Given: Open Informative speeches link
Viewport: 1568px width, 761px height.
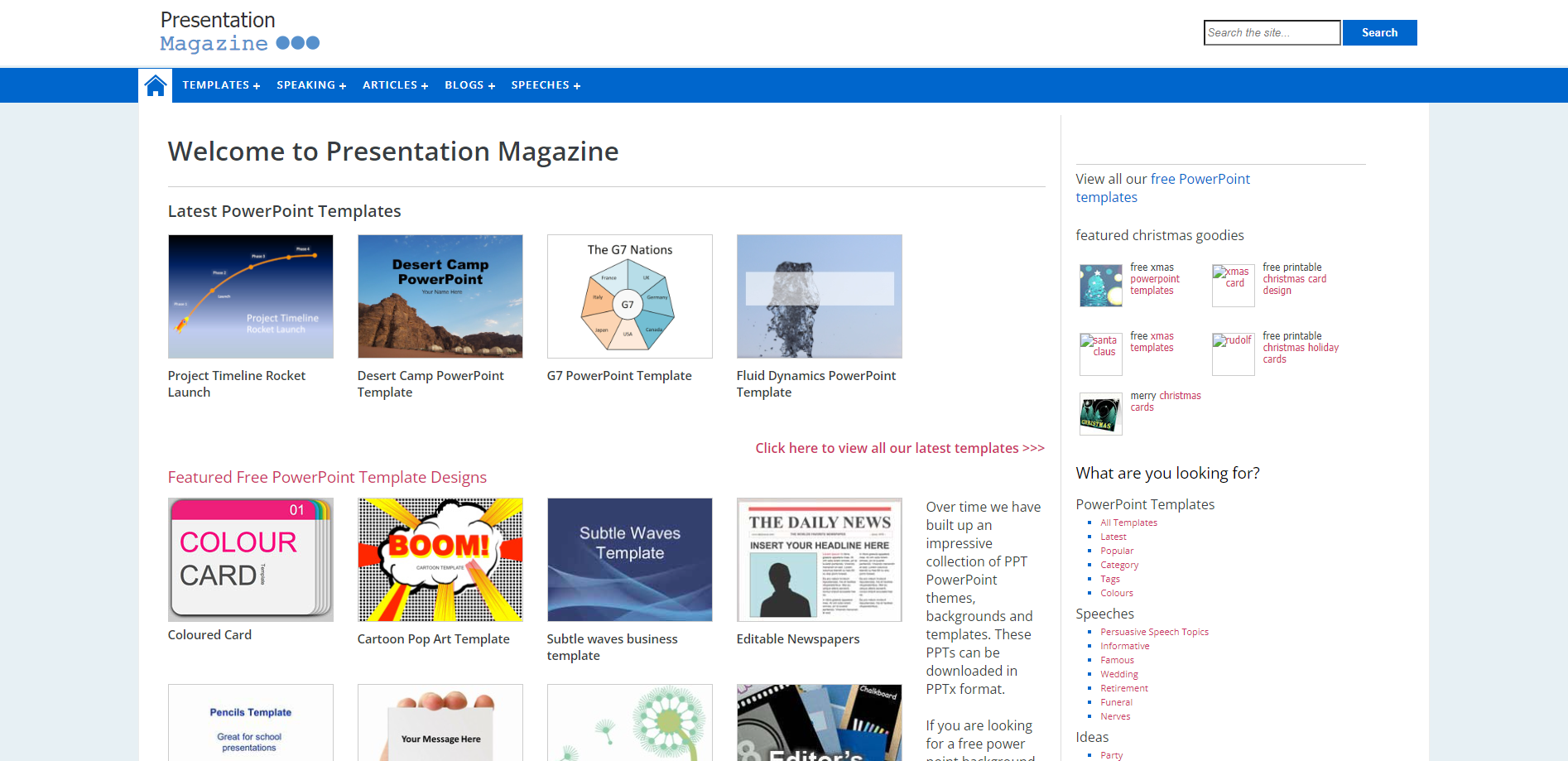Looking at the screenshot, I should pyautogui.click(x=1125, y=646).
